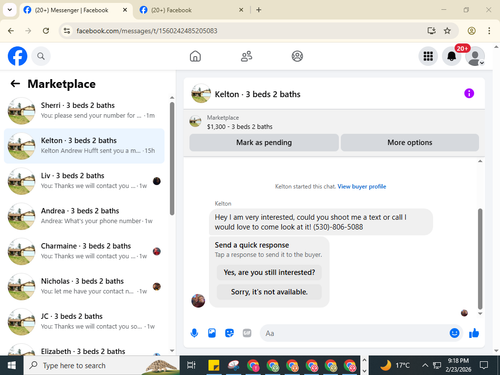Click the back arrow beside Marketplace

click(15, 84)
